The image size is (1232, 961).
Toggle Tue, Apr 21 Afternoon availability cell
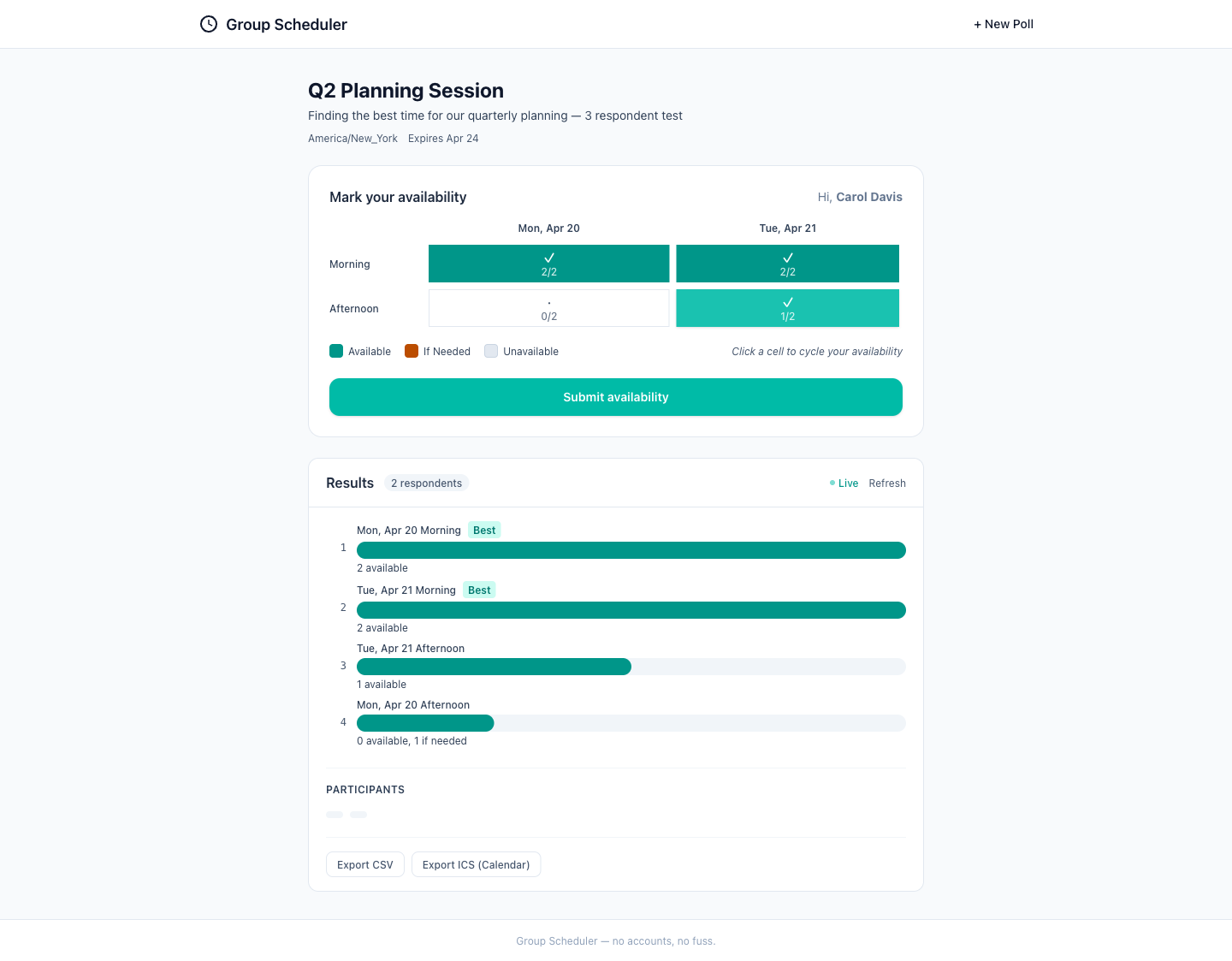coord(787,308)
